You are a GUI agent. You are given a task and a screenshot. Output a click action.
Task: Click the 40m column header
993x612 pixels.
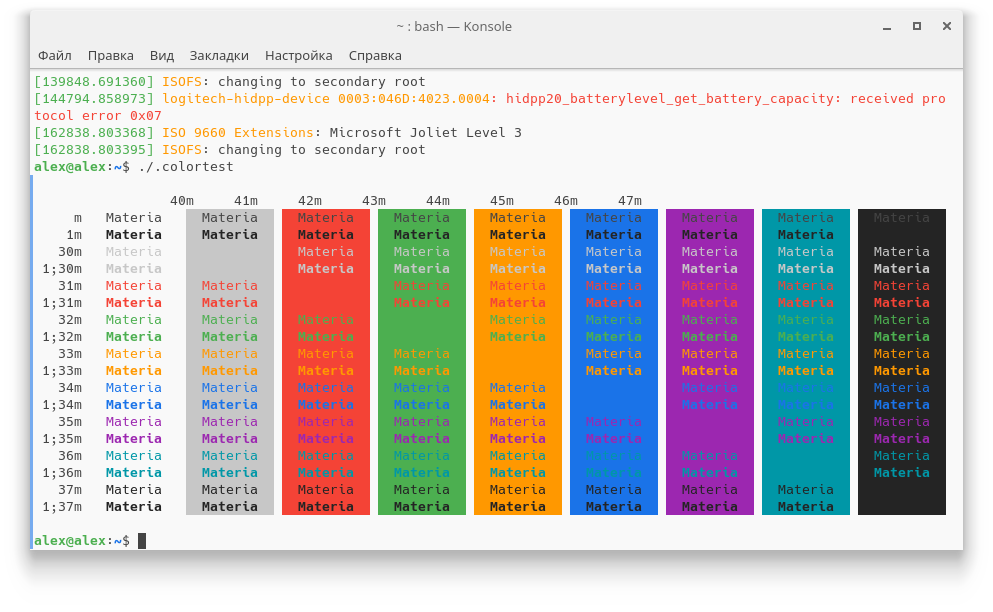182,201
